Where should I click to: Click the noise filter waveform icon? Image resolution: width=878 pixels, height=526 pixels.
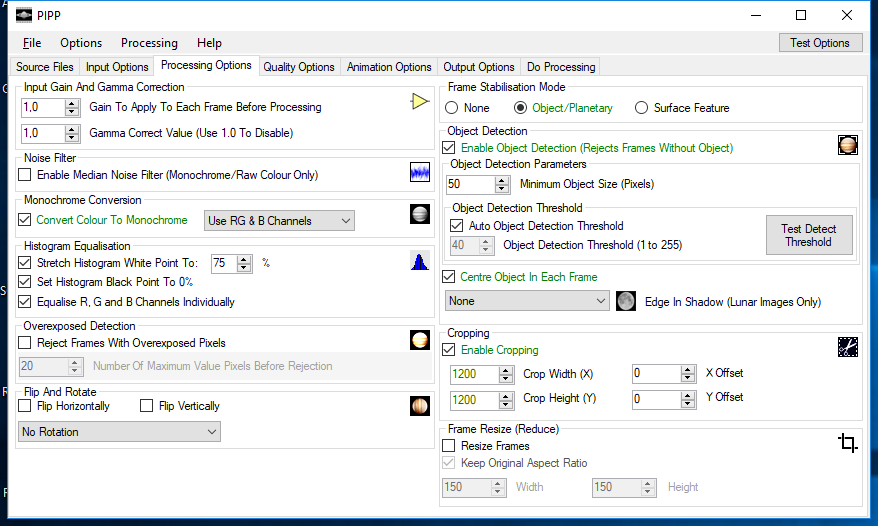(420, 173)
